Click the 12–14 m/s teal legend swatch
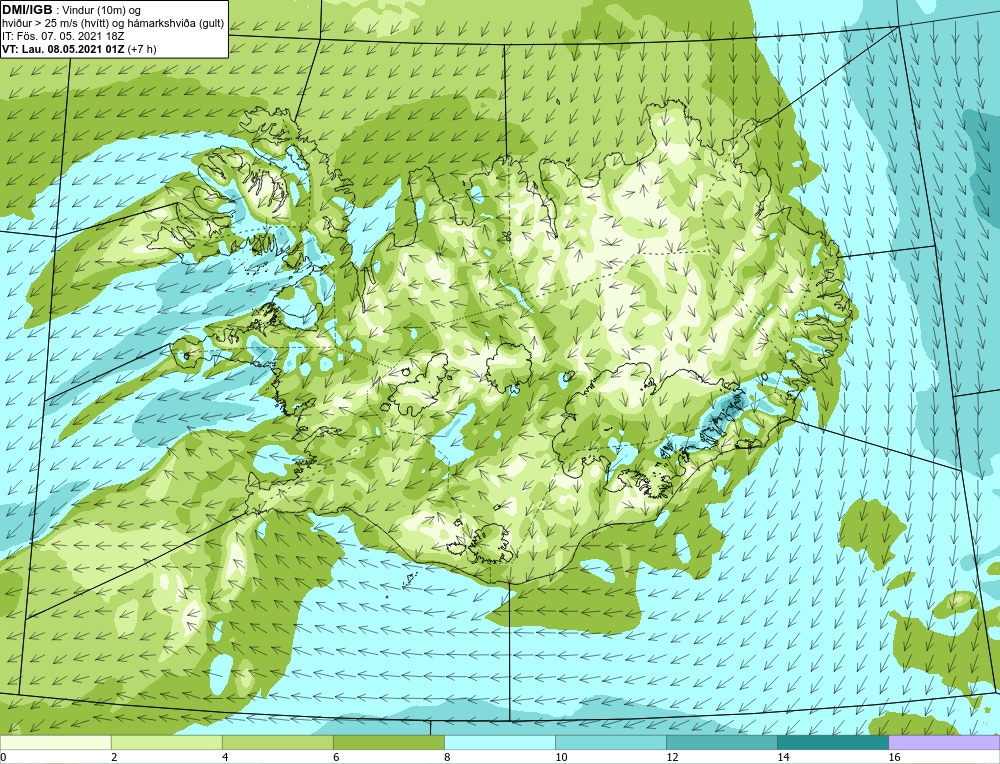1000x764 pixels. (721, 742)
